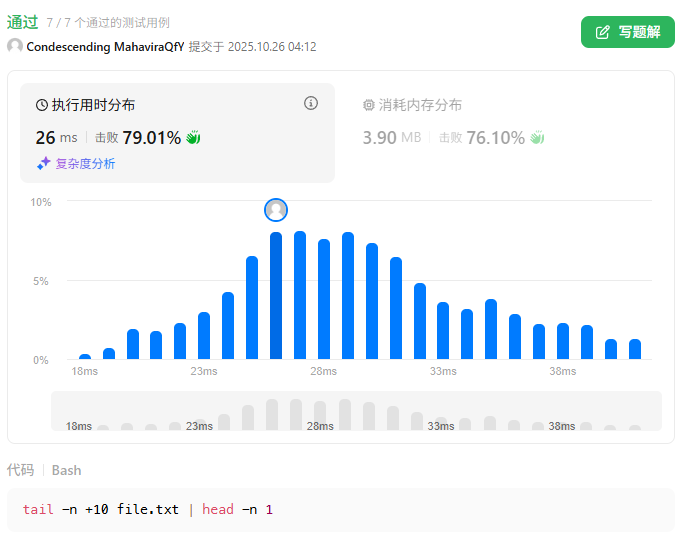The image size is (688, 540).
Task: Switch to the 消耗内存分布 panel
Action: pyautogui.click(x=419, y=105)
